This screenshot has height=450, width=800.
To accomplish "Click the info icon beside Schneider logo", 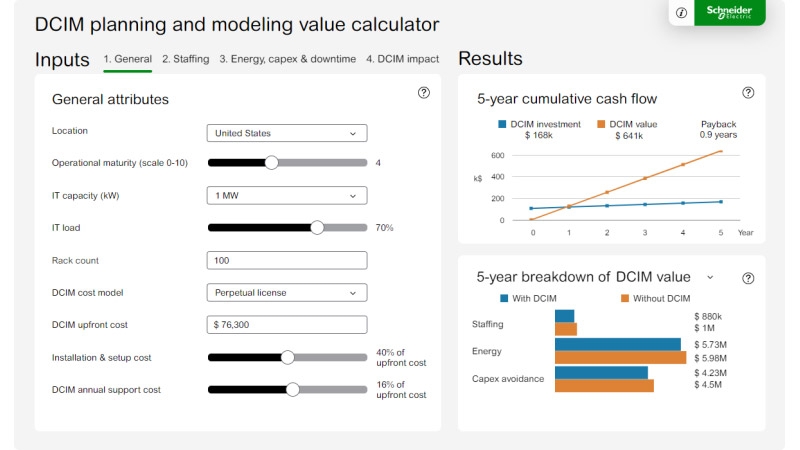I will coord(682,13).
